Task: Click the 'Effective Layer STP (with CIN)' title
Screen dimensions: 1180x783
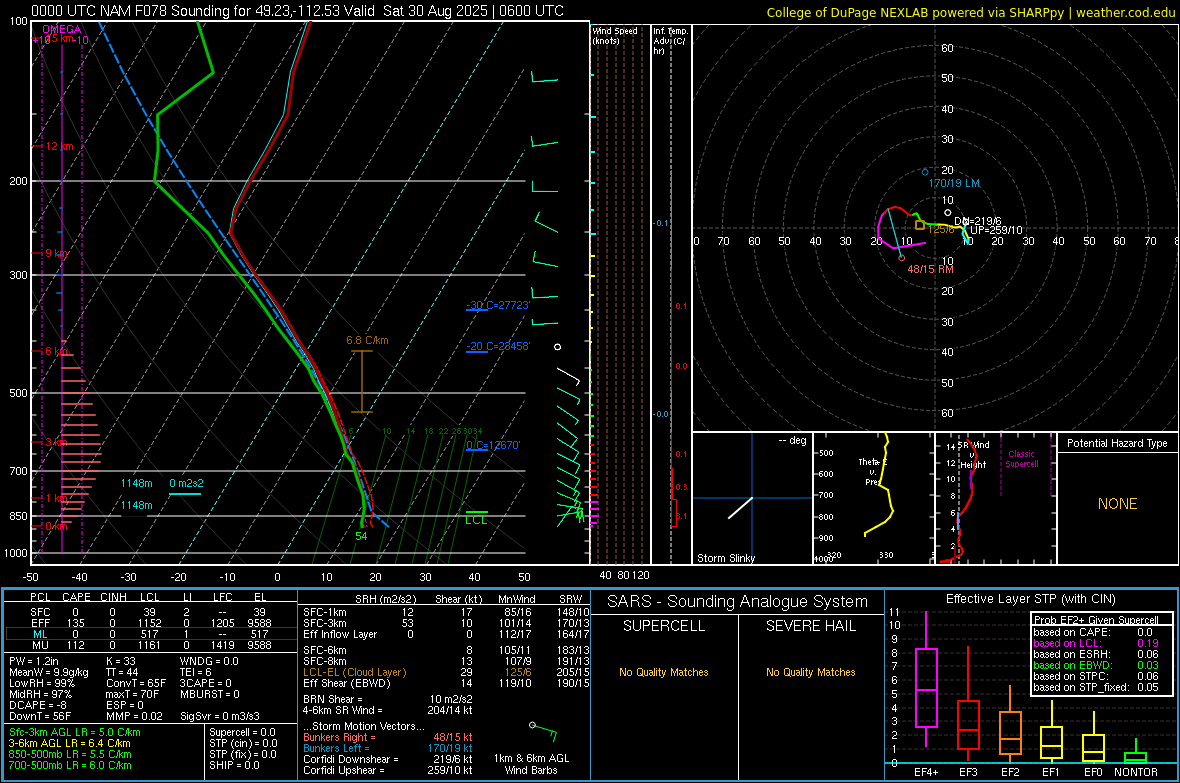Action: click(1030, 599)
